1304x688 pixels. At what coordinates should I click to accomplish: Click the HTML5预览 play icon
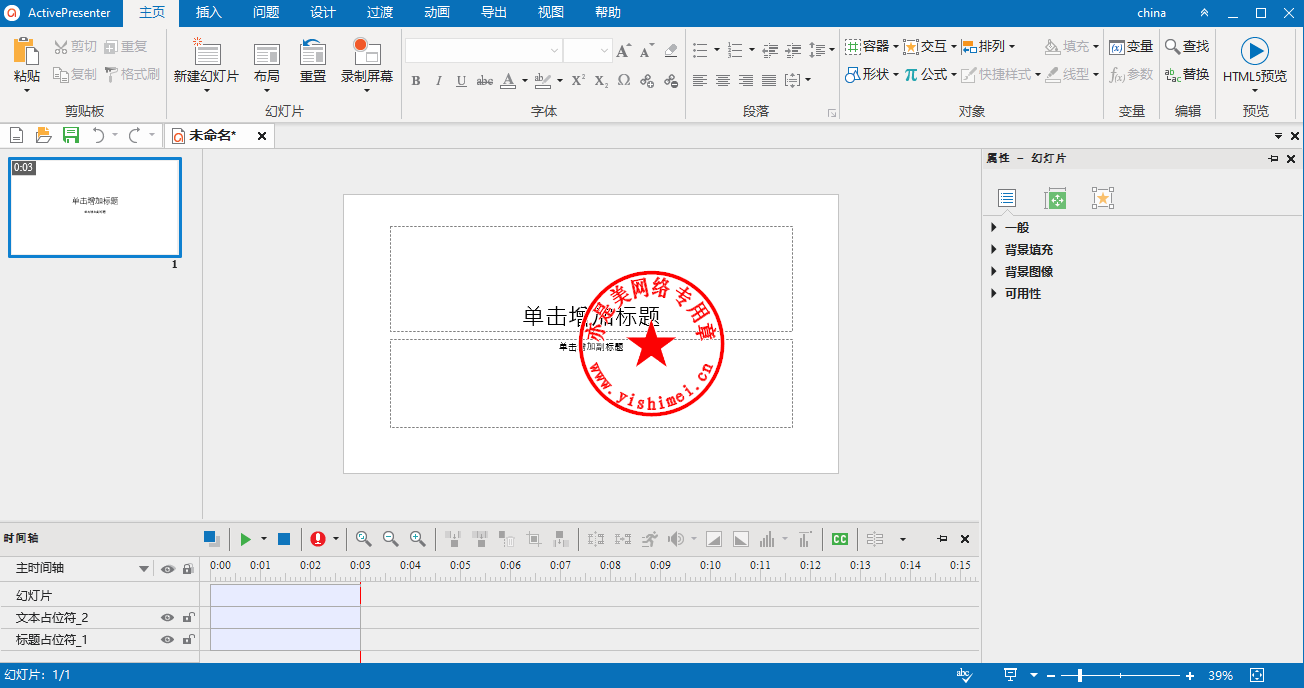[1255, 51]
